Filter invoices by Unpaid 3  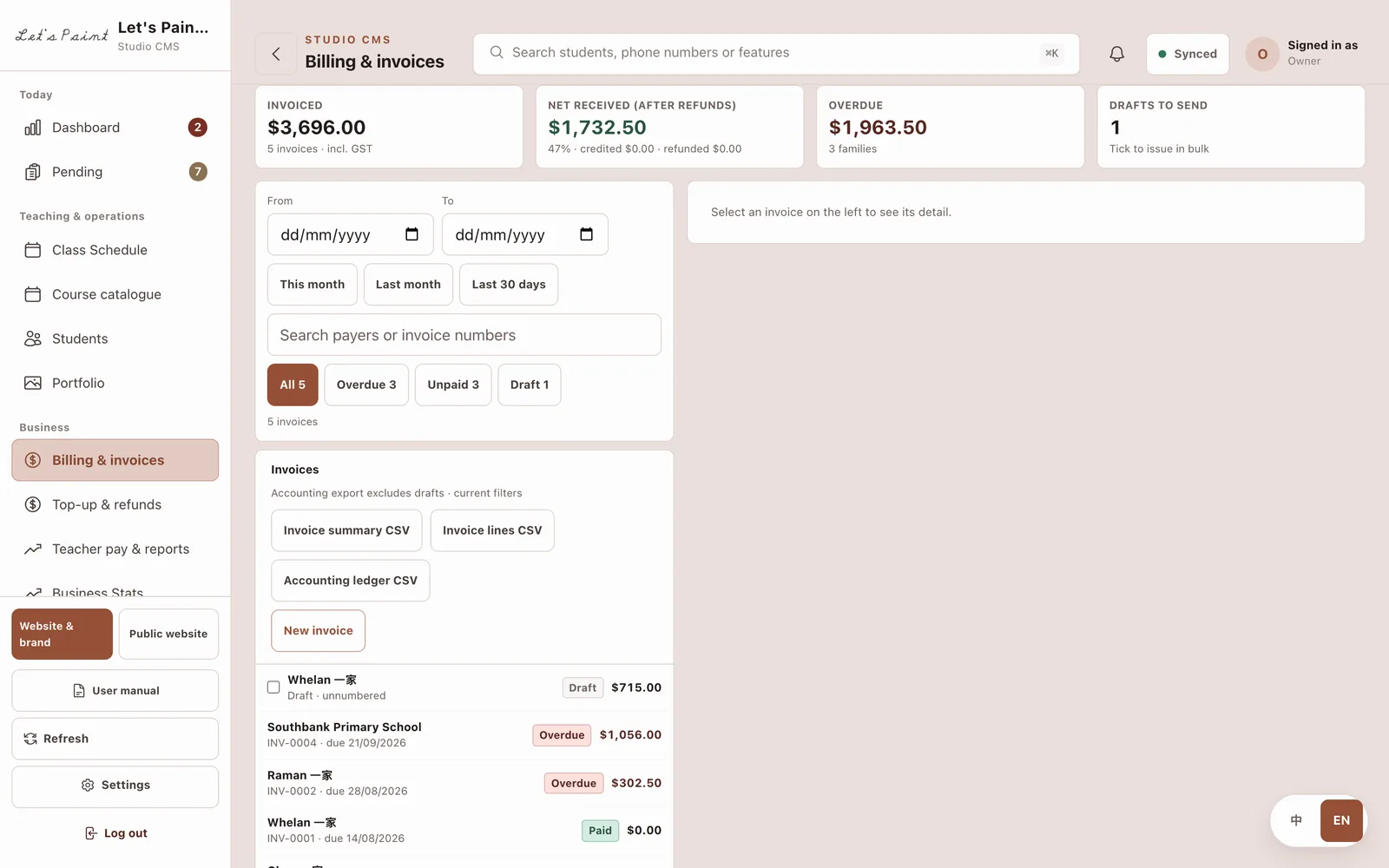pyautogui.click(x=453, y=385)
